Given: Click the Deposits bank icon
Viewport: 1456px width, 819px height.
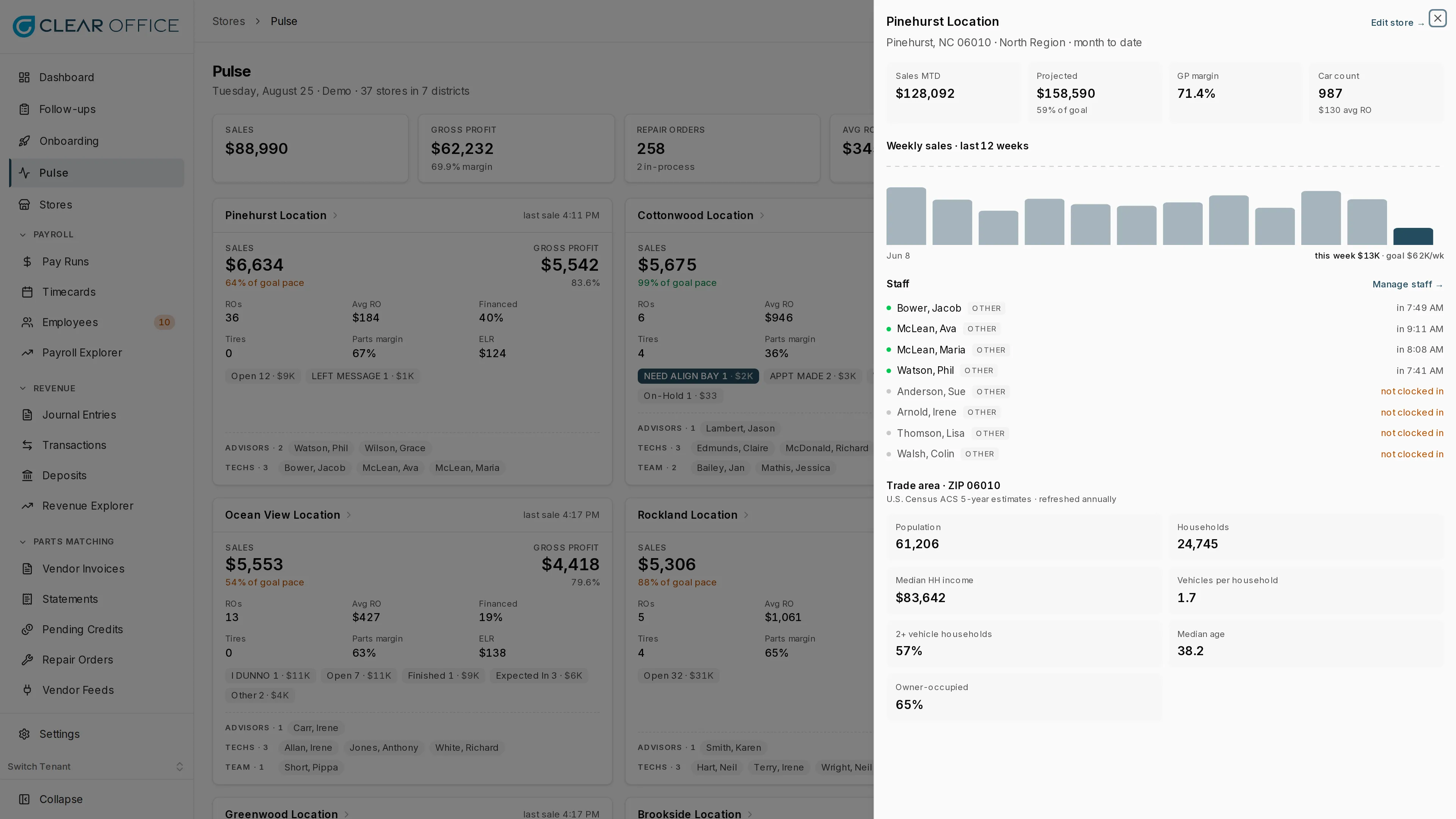Looking at the screenshot, I should [x=27, y=475].
